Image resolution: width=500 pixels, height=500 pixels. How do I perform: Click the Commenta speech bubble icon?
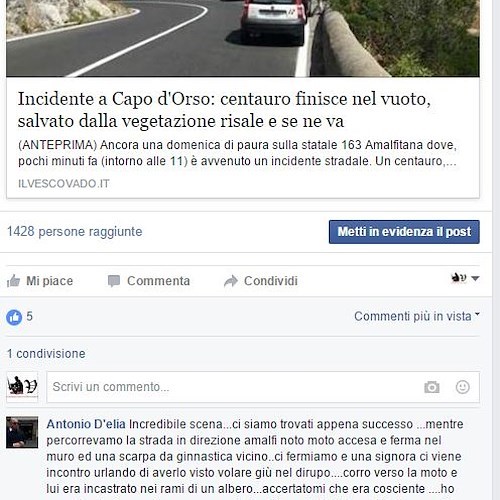[114, 281]
